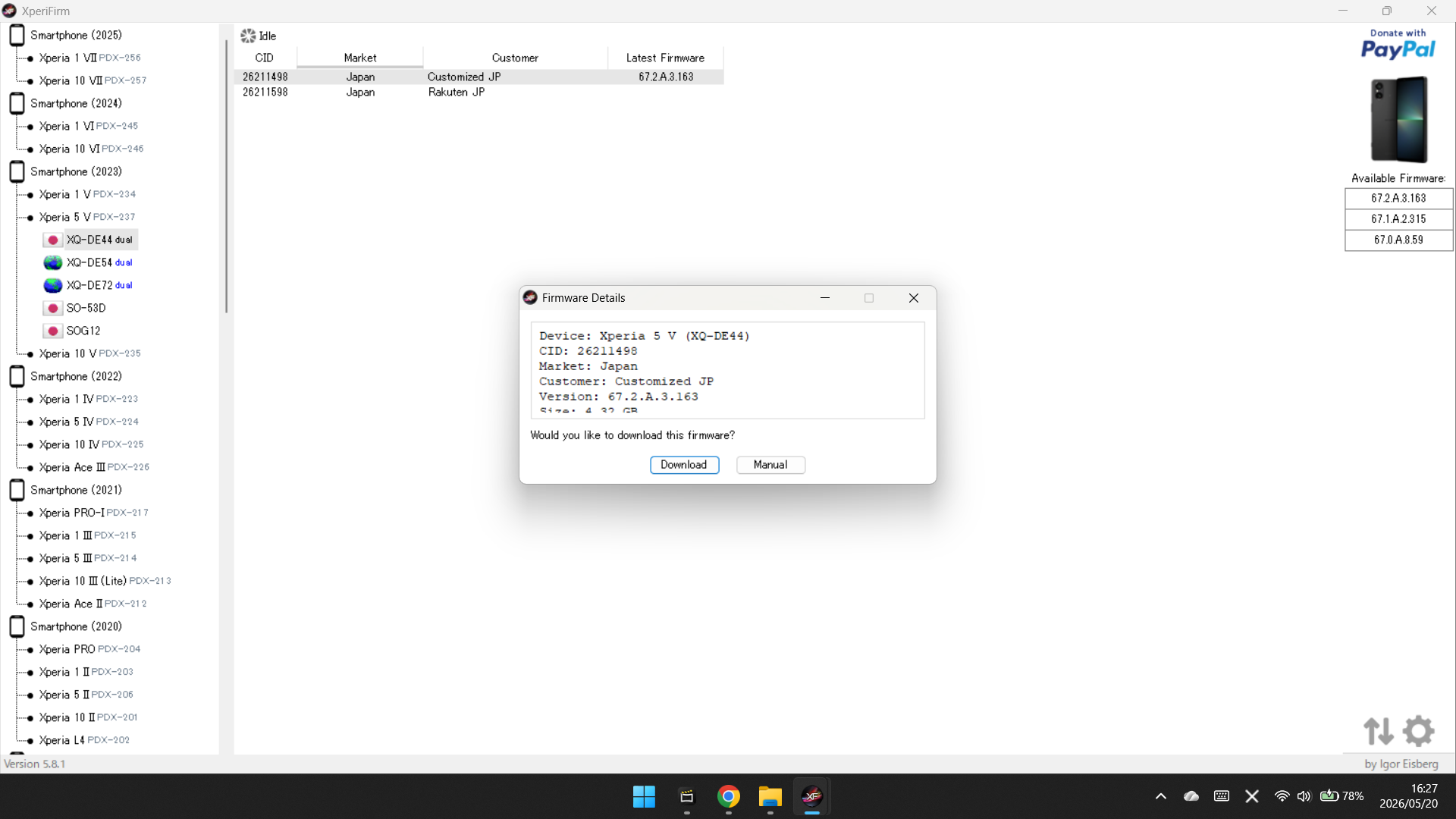Click the Download button in Firmware Details
This screenshot has height=819, width=1456.
[684, 465]
